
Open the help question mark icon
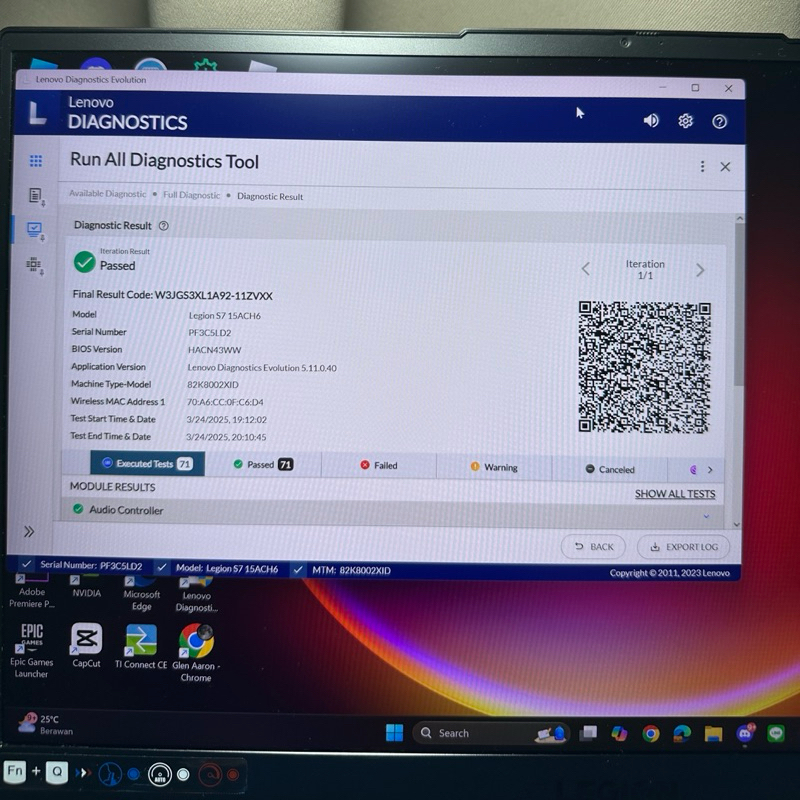coord(719,121)
